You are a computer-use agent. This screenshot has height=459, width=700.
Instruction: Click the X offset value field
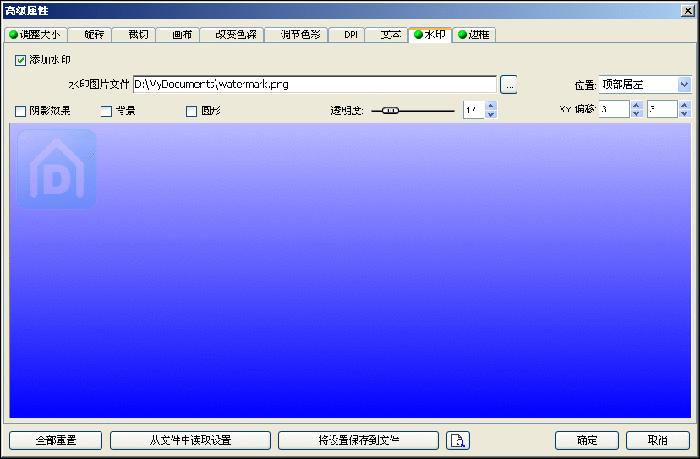tap(614, 109)
